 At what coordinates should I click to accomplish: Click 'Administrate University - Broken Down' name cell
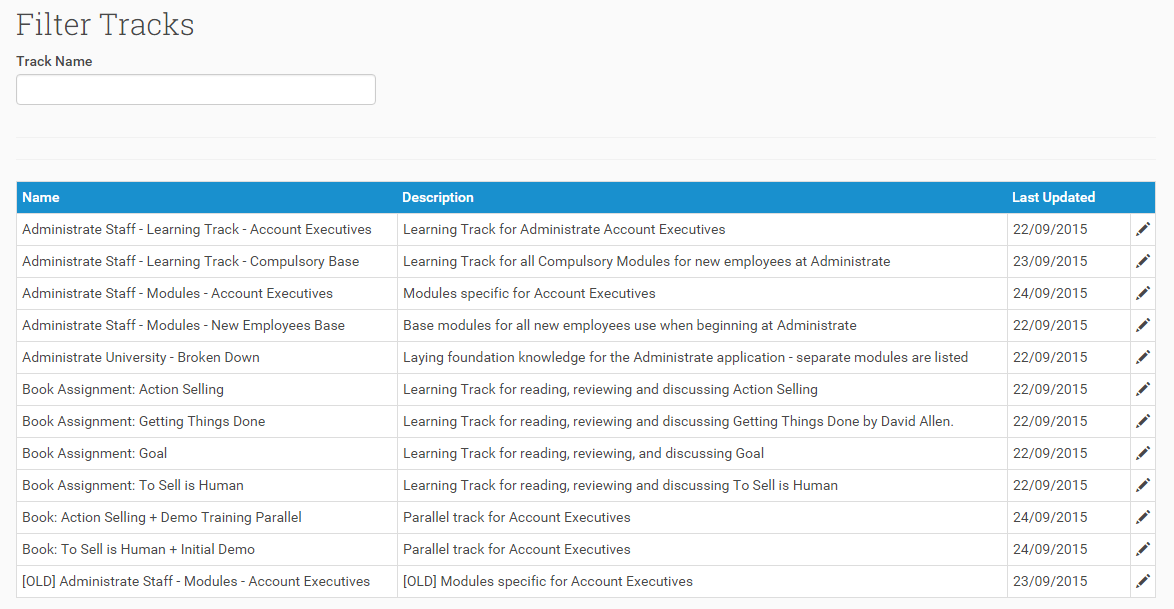[x=141, y=357]
